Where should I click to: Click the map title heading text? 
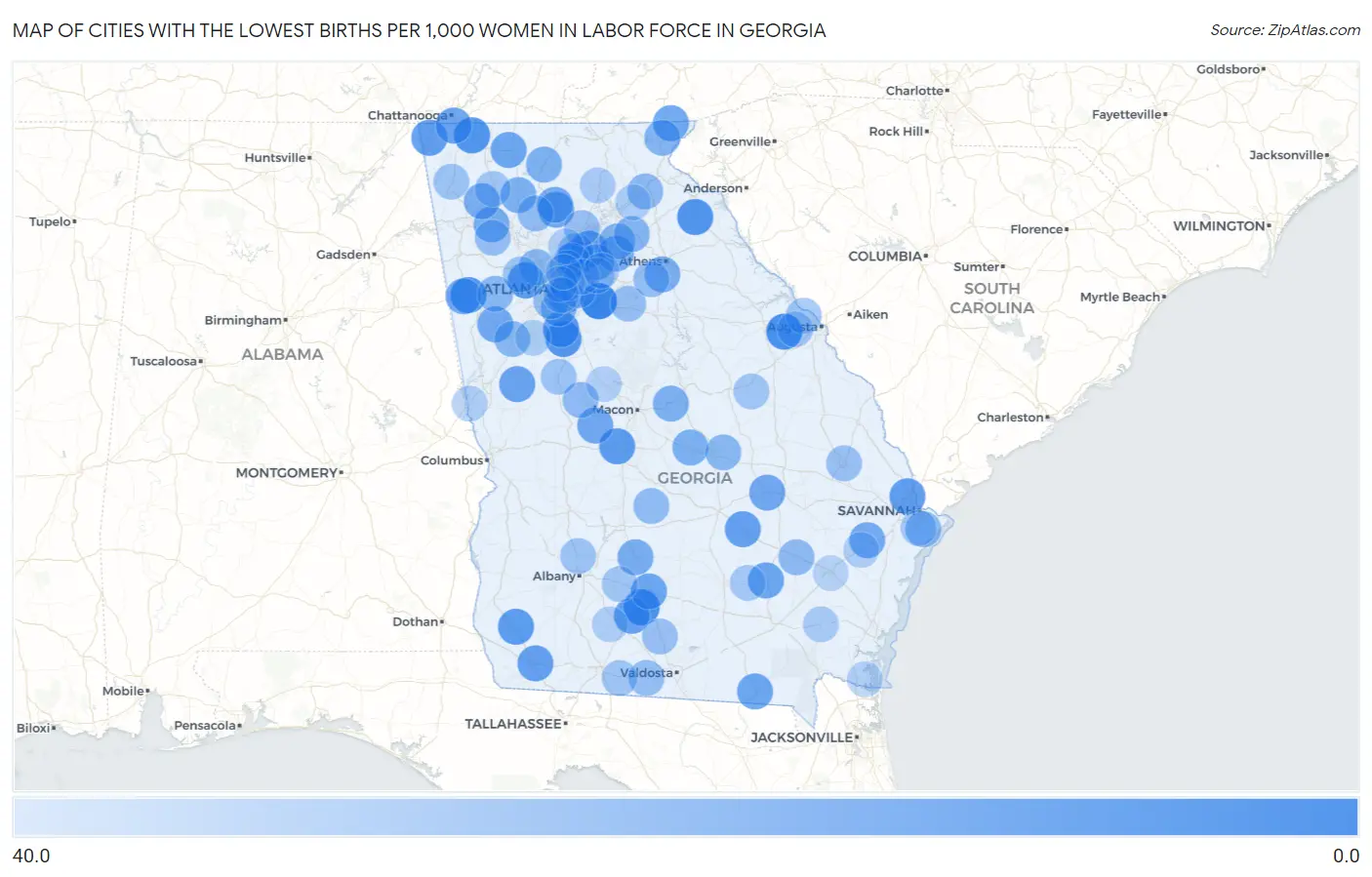pyautogui.click(x=420, y=30)
